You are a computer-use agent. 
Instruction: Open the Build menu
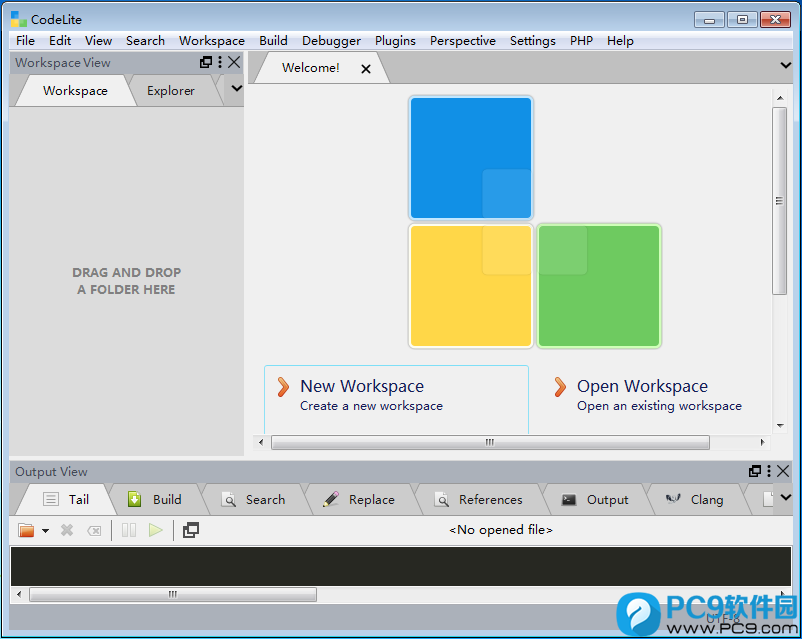(x=273, y=40)
